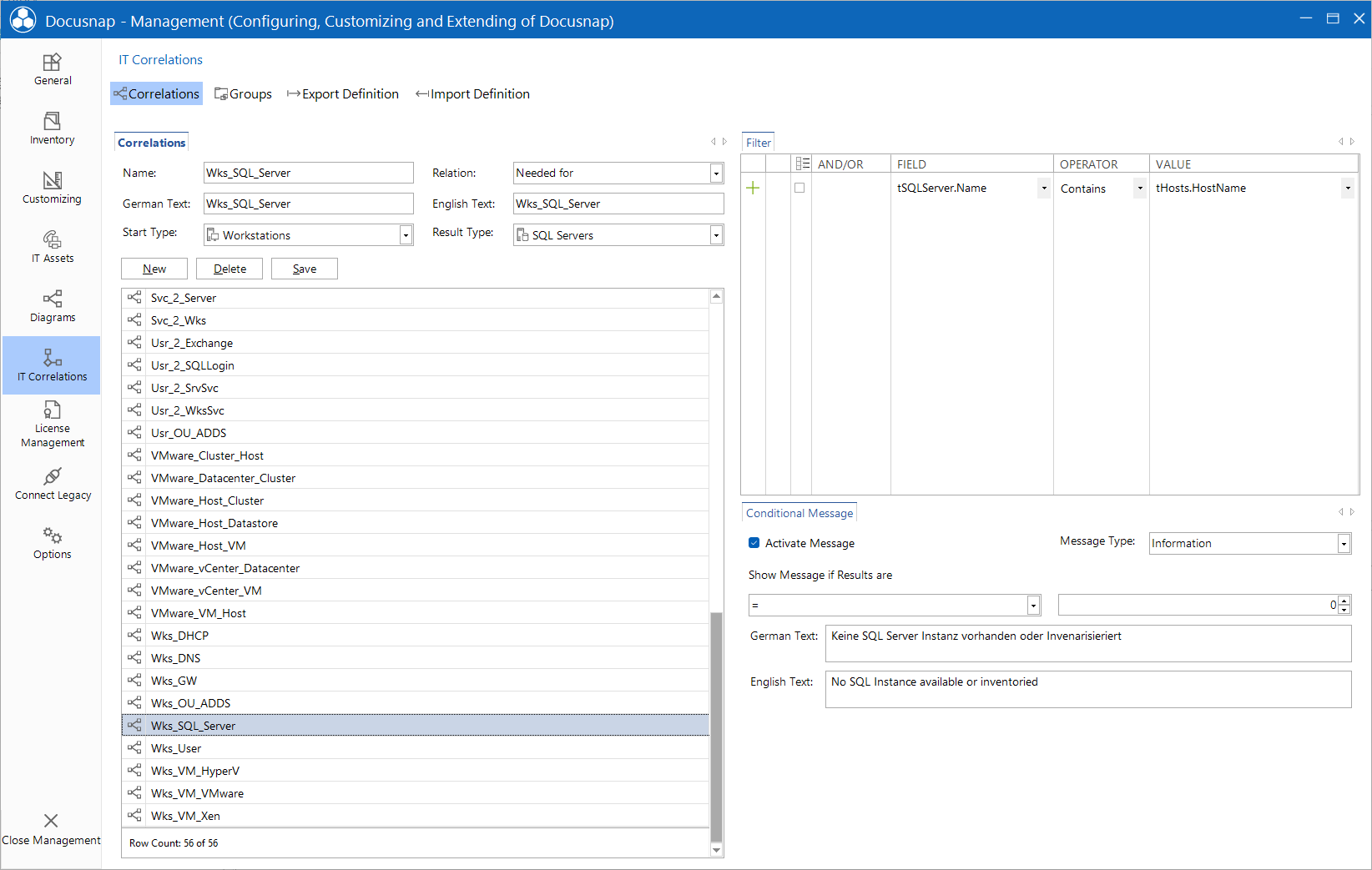This screenshot has height=870, width=1372.
Task: Click the correlation icon beside VMware_vCenter_VM
Action: pos(134,590)
